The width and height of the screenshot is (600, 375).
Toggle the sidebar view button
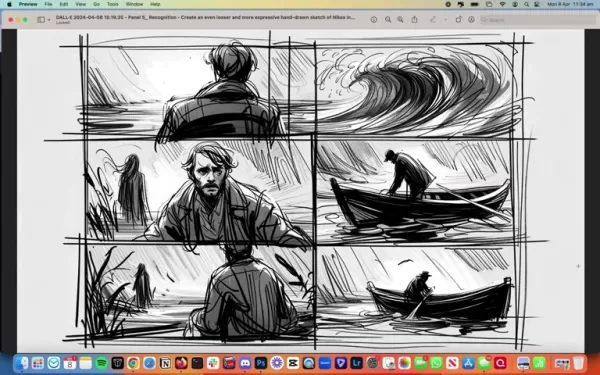click(x=41, y=20)
